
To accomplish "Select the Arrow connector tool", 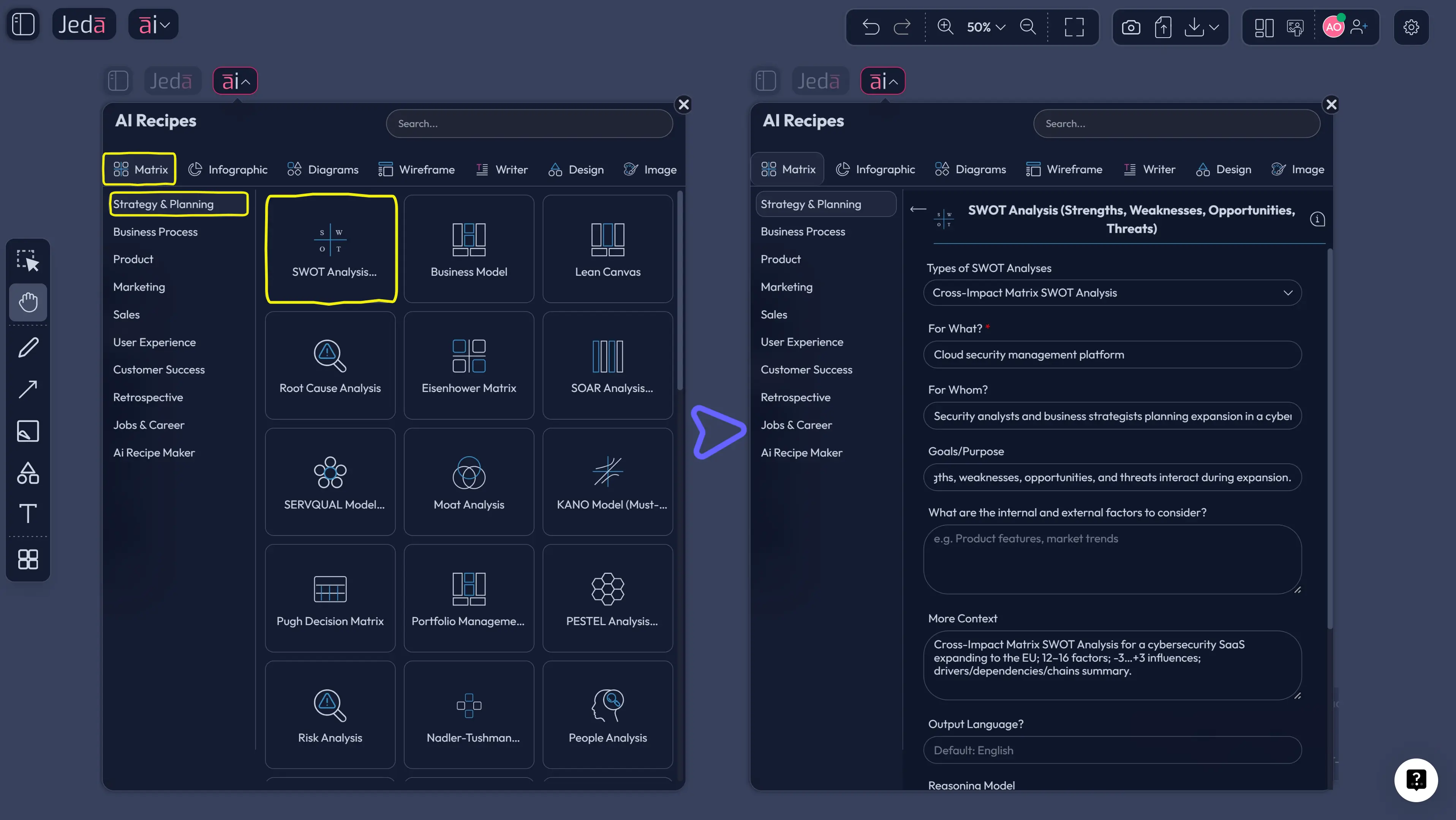I will tap(28, 389).
